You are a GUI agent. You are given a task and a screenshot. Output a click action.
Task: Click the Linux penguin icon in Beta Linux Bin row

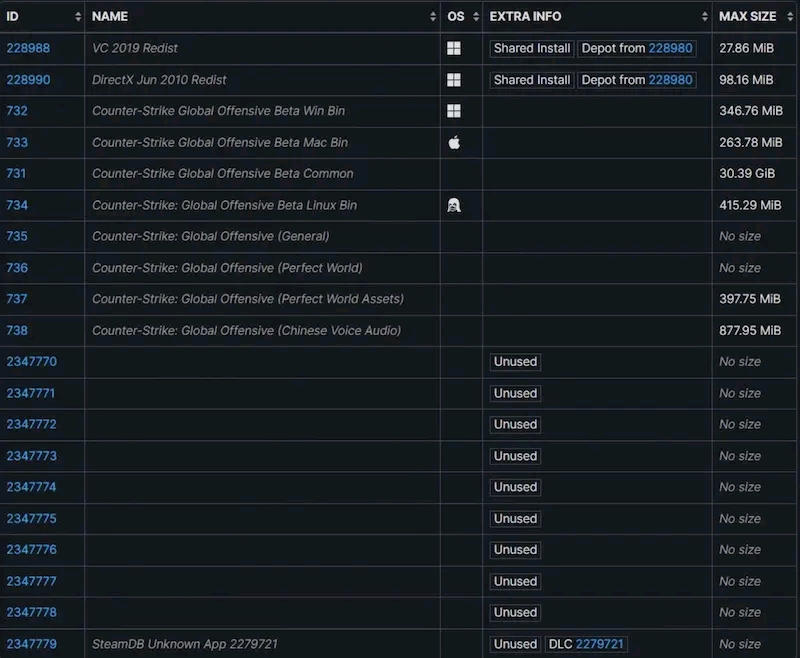[x=454, y=206]
